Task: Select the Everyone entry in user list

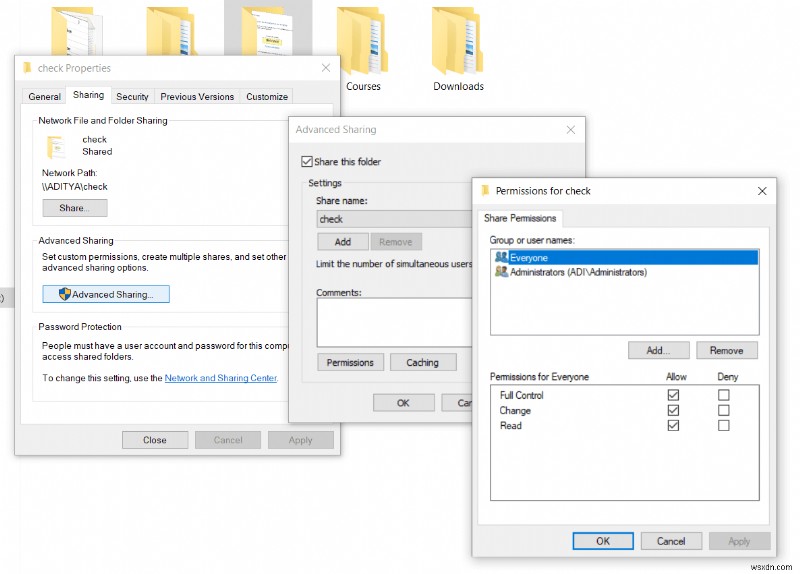Action: (624, 257)
